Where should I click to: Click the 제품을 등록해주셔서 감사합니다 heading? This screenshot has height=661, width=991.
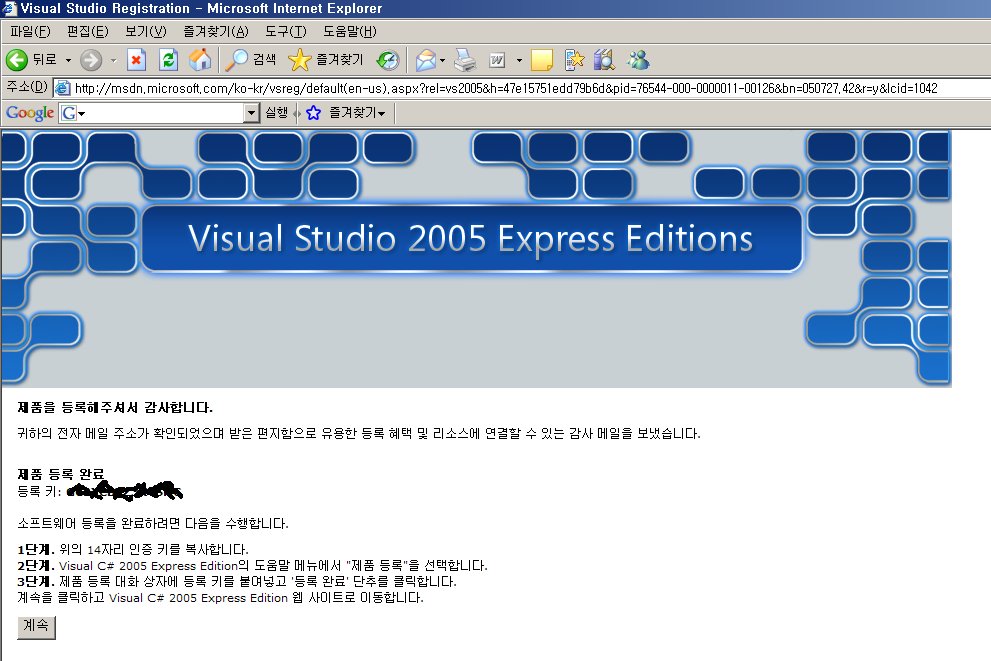point(115,408)
